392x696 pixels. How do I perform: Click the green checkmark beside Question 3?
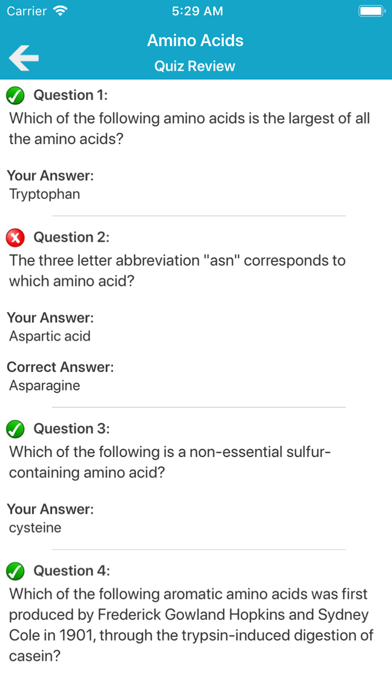[15, 429]
